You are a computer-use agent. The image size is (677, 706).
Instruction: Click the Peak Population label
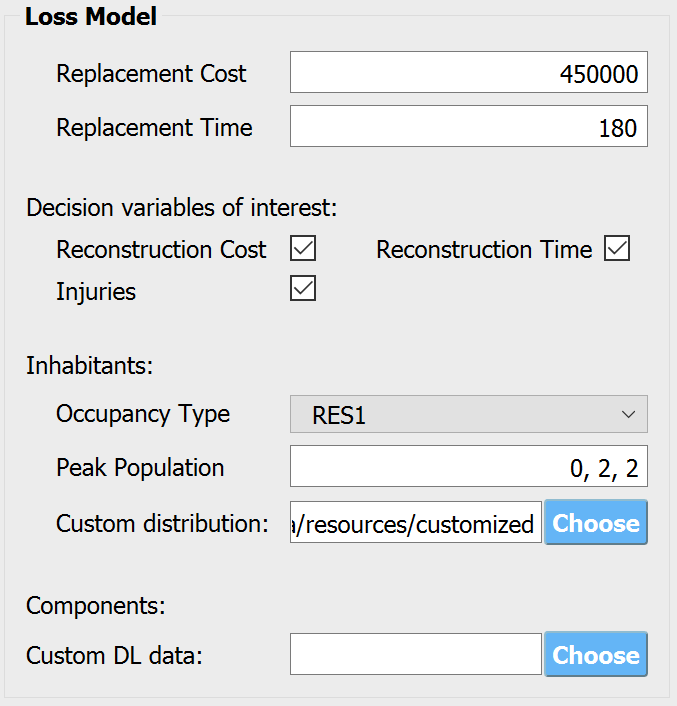pyautogui.click(x=140, y=468)
